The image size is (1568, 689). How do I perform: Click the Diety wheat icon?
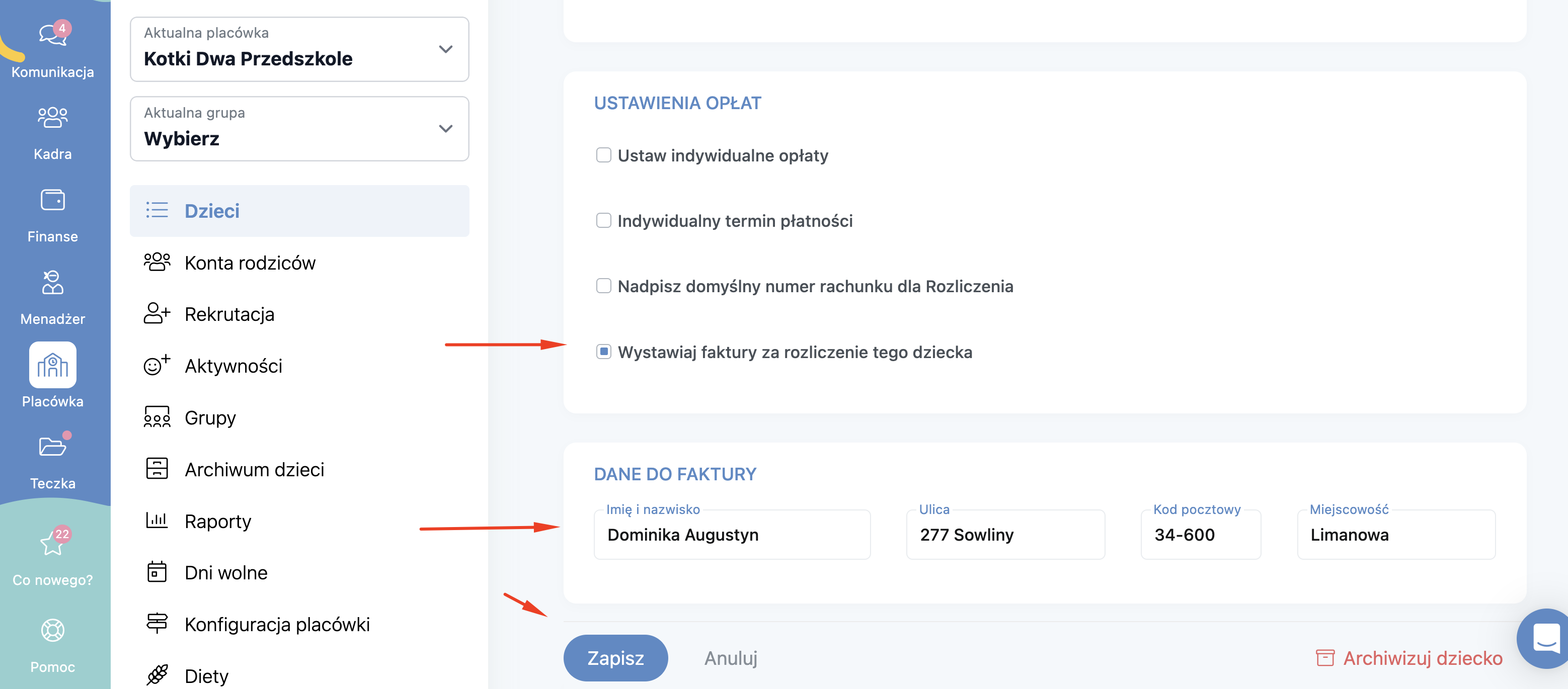(x=157, y=675)
